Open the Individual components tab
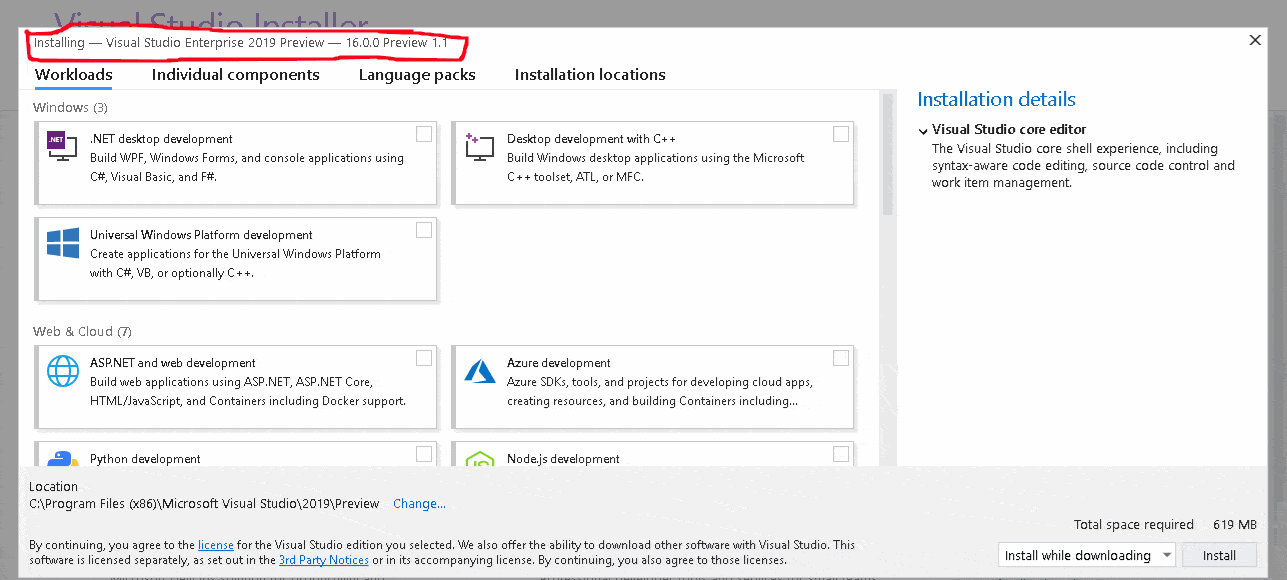This screenshot has width=1287, height=580. (x=236, y=75)
